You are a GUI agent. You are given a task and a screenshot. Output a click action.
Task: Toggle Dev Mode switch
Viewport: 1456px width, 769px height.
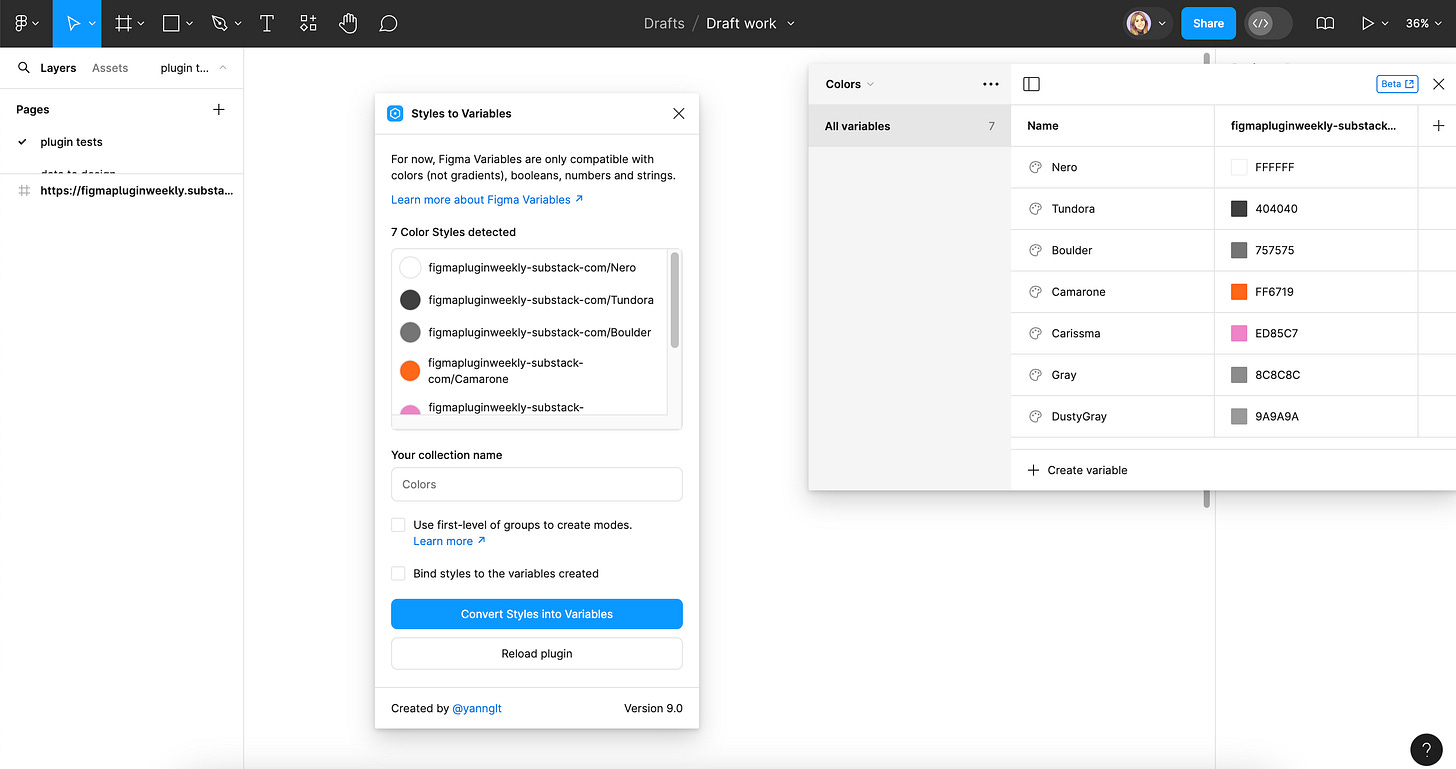click(1269, 23)
